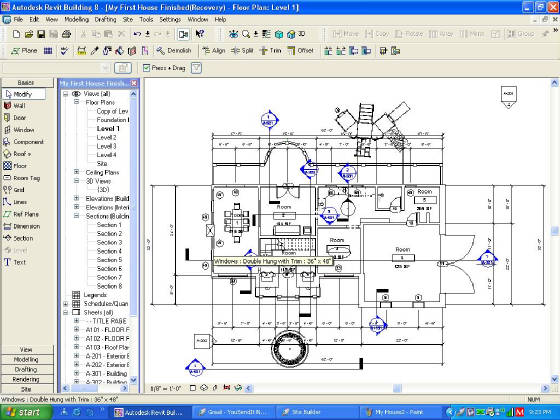Close the project browser panel
Image resolution: width=560 pixels, height=420 pixels.
(134, 83)
